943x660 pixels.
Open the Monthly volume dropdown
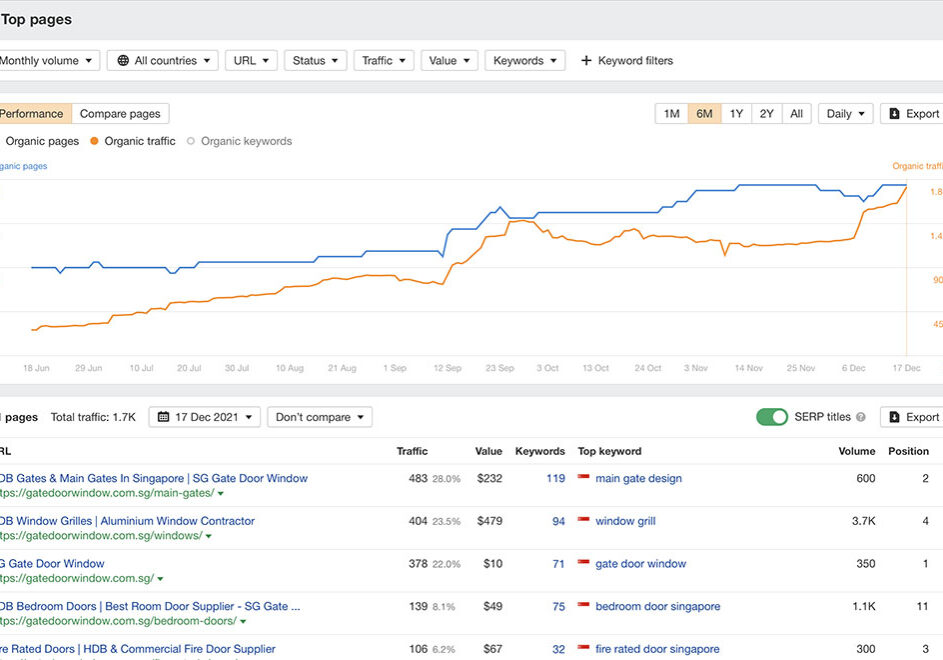point(47,61)
